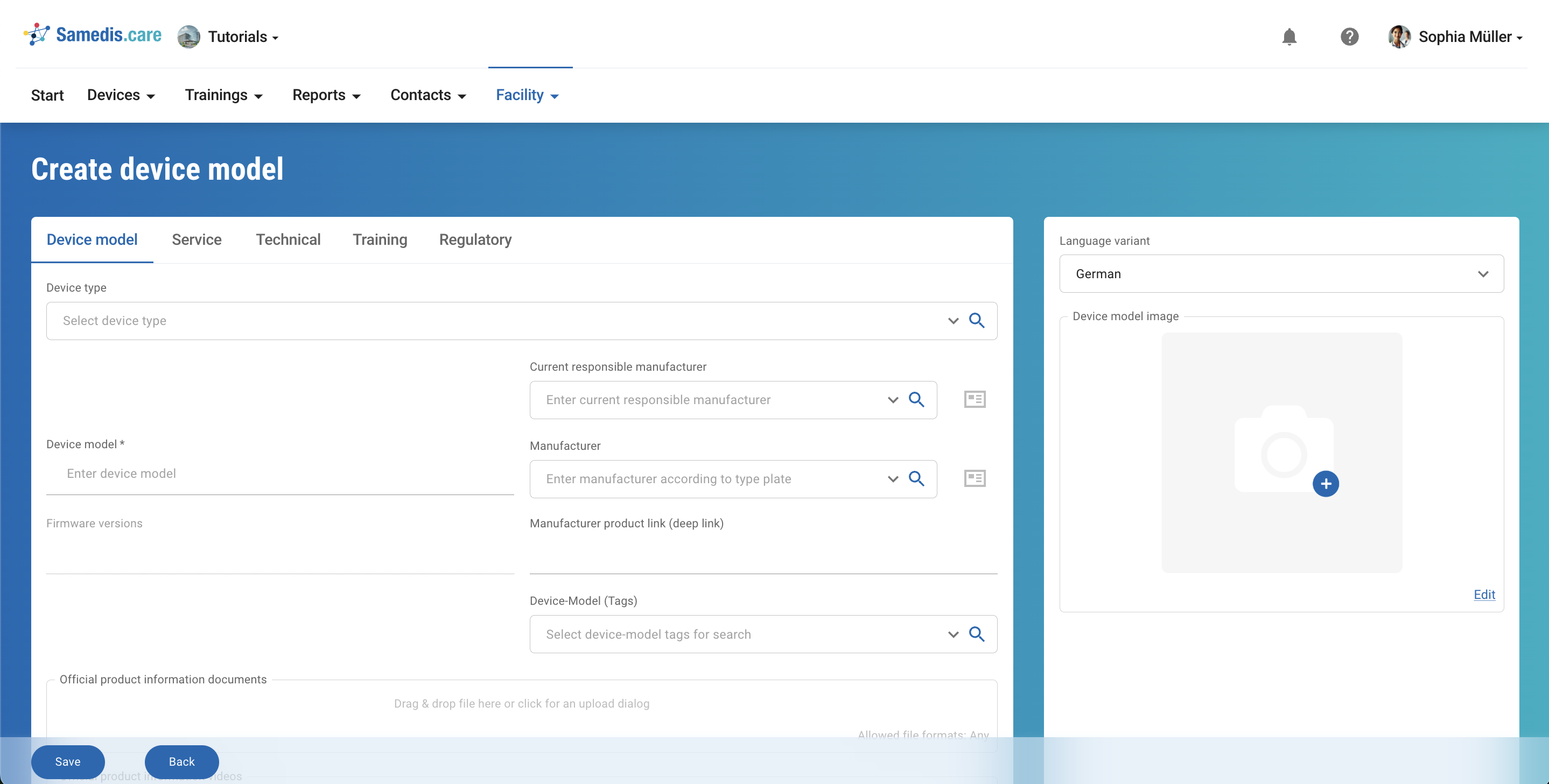Open contact card icon beside Manufacturer field

tap(974, 479)
